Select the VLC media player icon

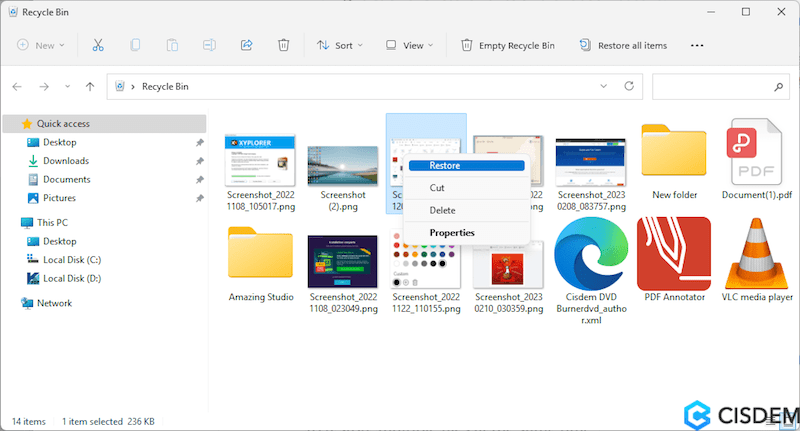[x=757, y=253]
